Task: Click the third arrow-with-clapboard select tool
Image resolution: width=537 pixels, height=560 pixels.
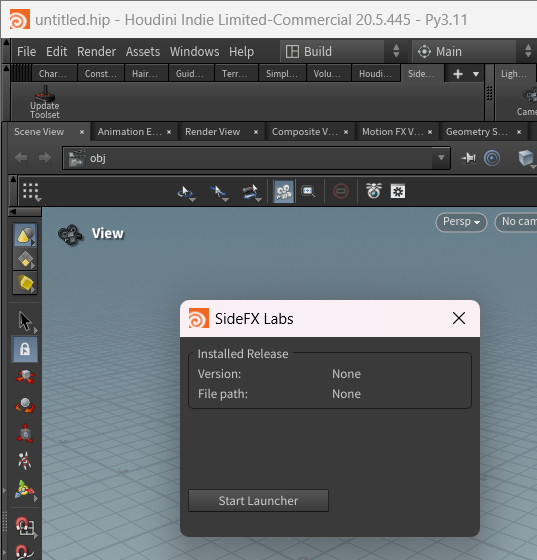Action: (x=251, y=192)
